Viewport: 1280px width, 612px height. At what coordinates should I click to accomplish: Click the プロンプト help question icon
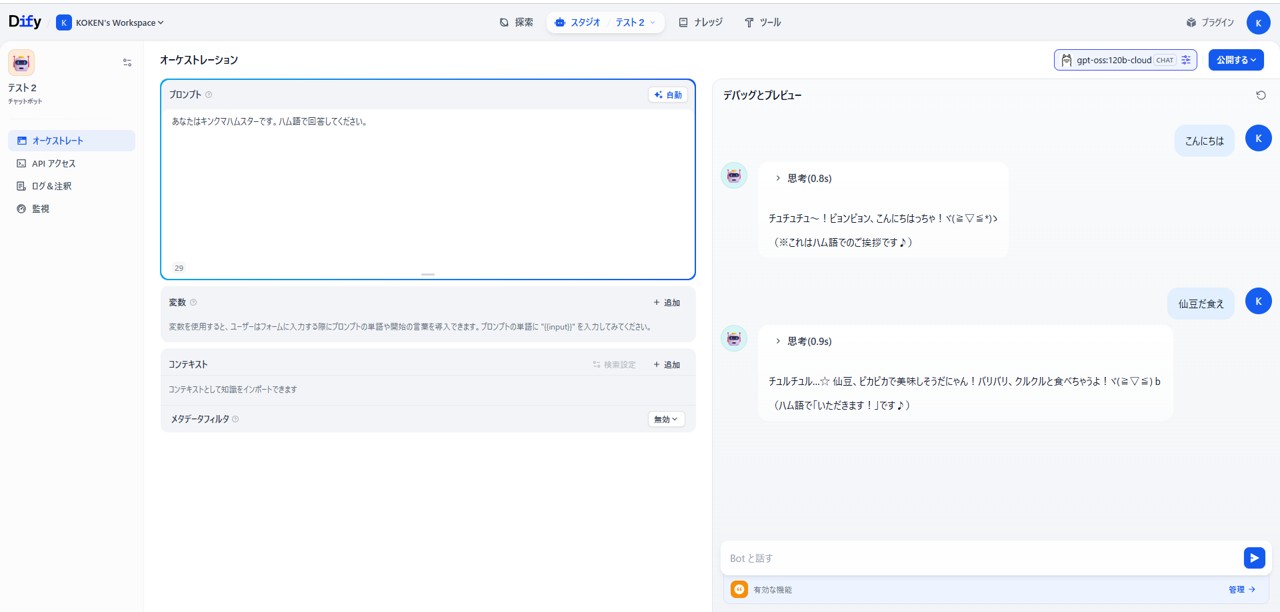[209, 95]
